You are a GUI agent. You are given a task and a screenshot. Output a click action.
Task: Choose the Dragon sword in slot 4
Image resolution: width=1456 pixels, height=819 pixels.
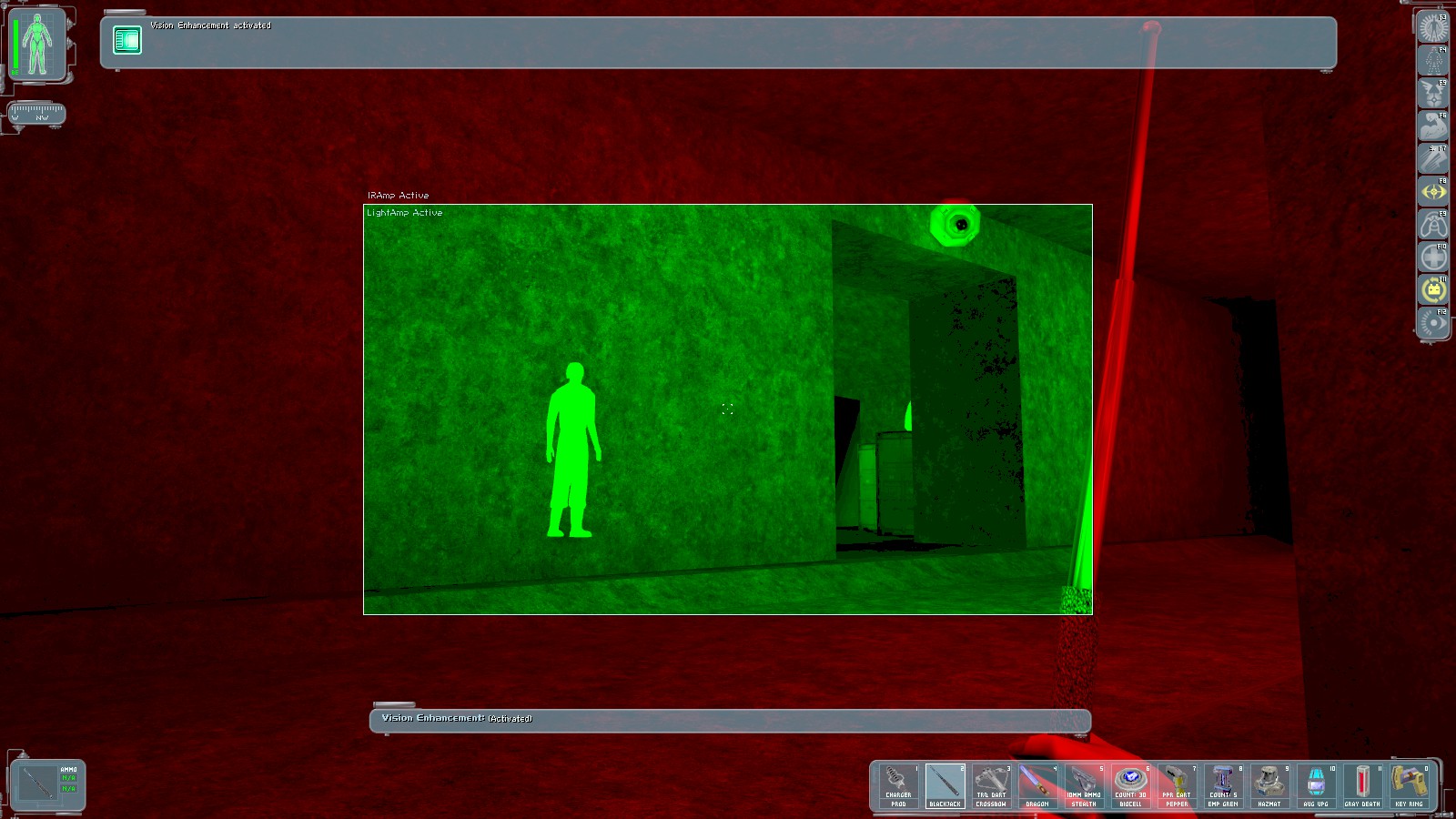(1037, 786)
